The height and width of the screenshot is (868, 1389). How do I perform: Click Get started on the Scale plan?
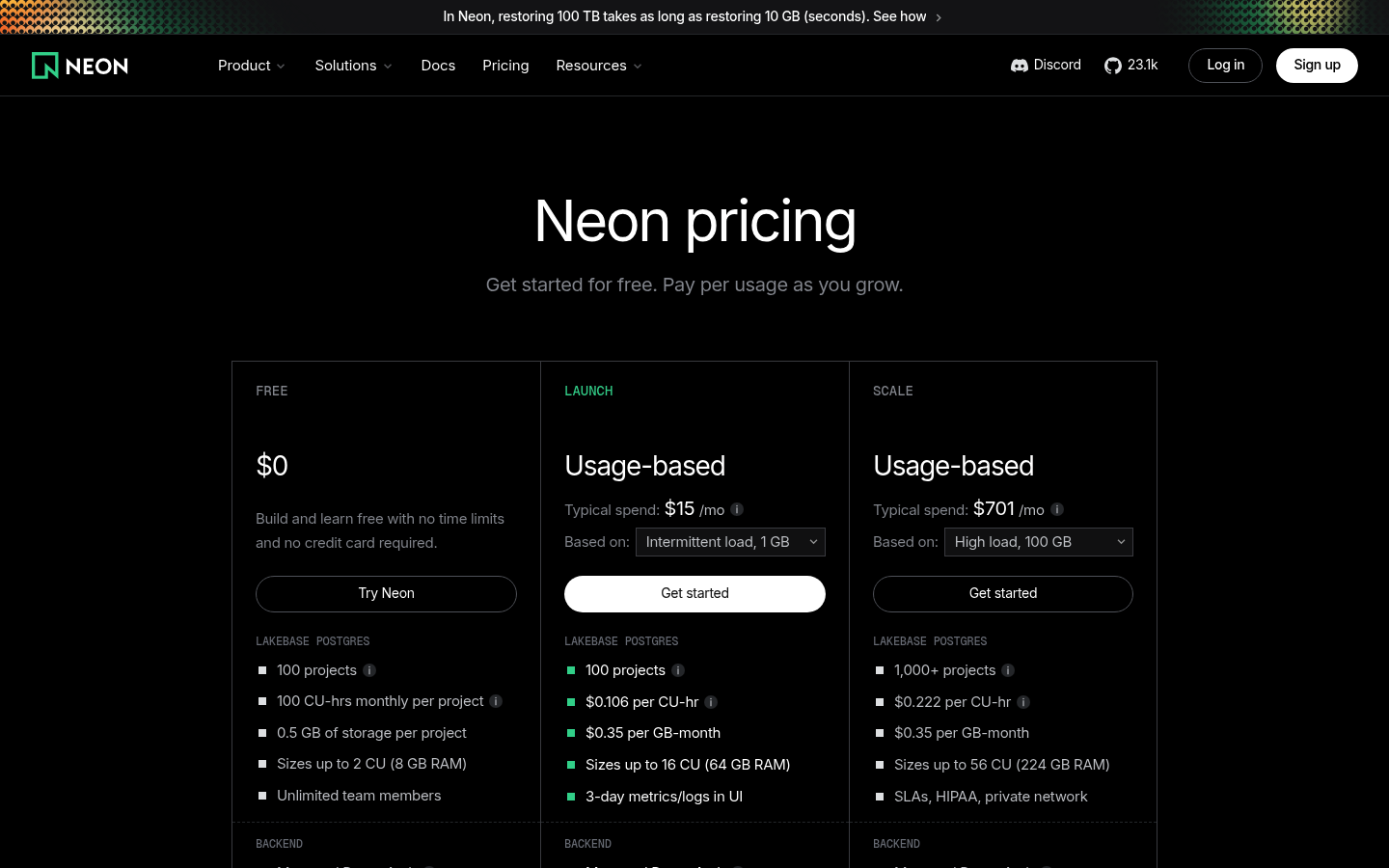(x=1003, y=594)
